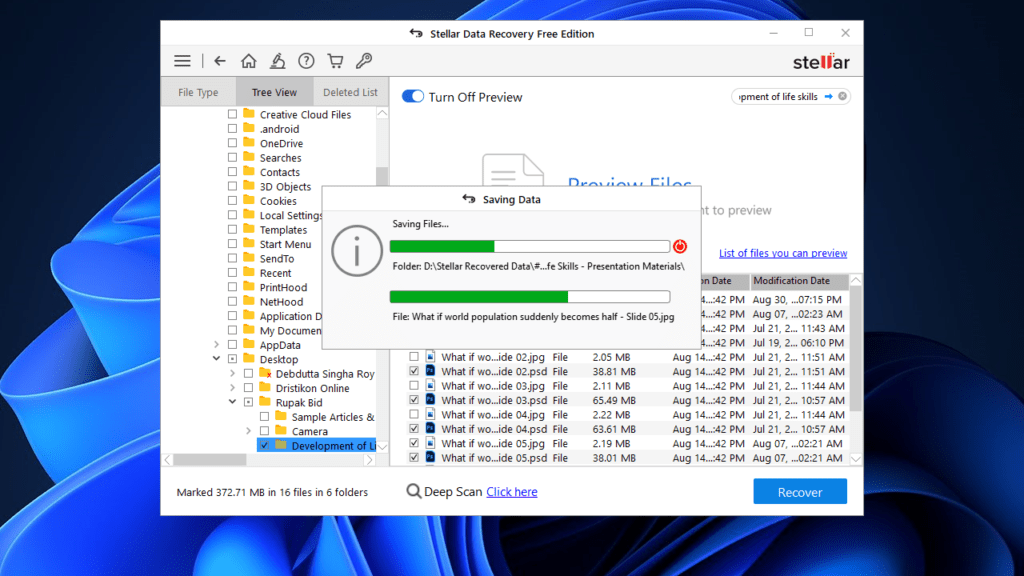This screenshot has width=1024, height=576.
Task: Open the scan tools microscope icon
Action: click(x=278, y=61)
